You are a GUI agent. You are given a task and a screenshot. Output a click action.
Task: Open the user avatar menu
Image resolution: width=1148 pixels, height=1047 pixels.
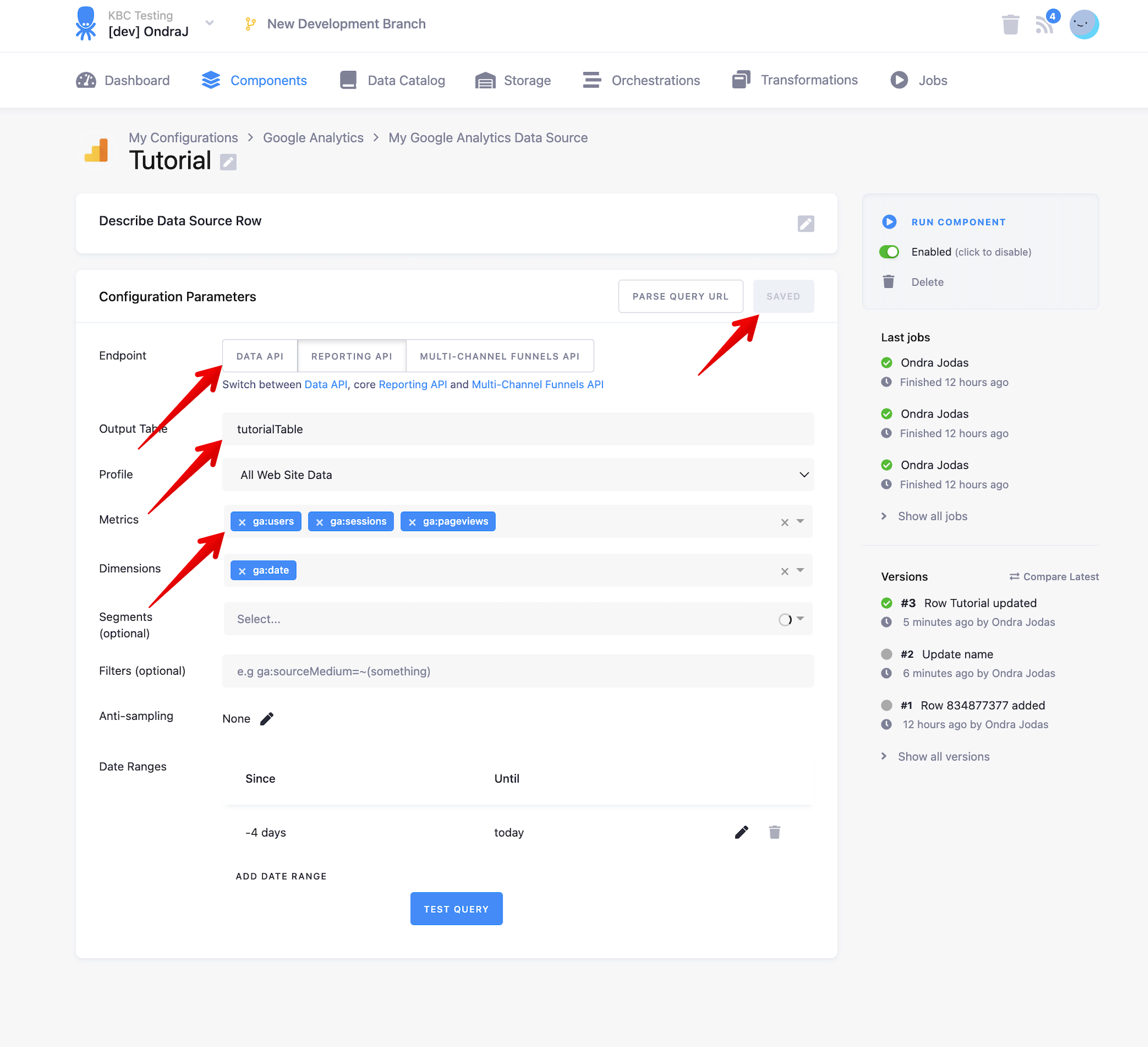1084,25
